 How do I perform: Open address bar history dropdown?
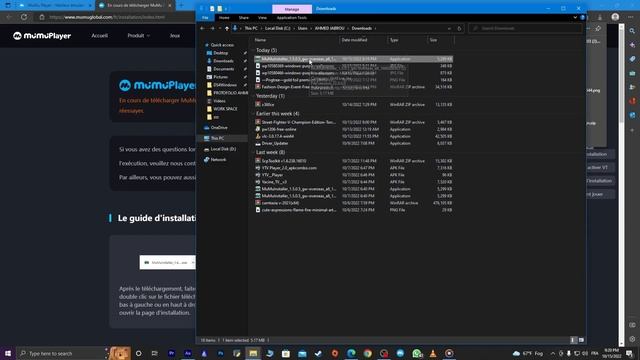click(x=449, y=29)
